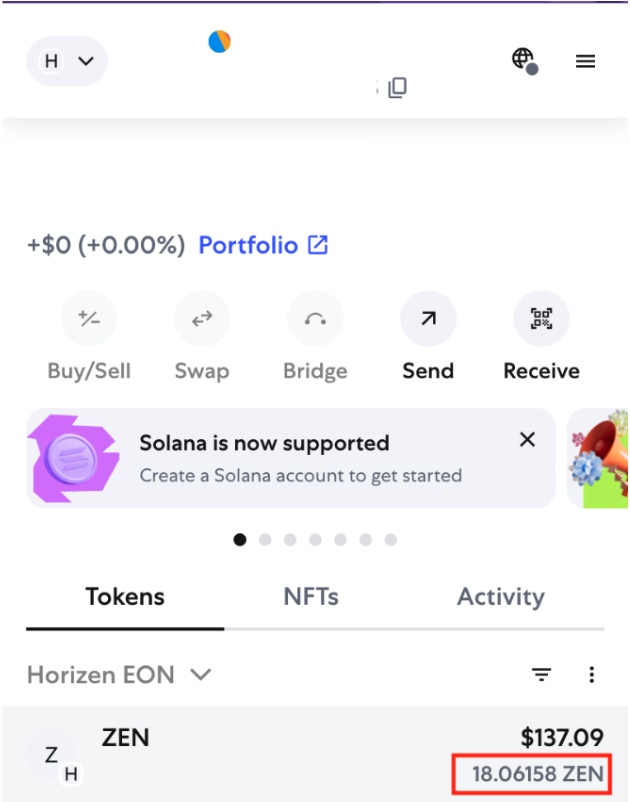Screen dimensions: 630x802
Task: Dismiss the Solana support banner
Action: [x=527, y=439]
